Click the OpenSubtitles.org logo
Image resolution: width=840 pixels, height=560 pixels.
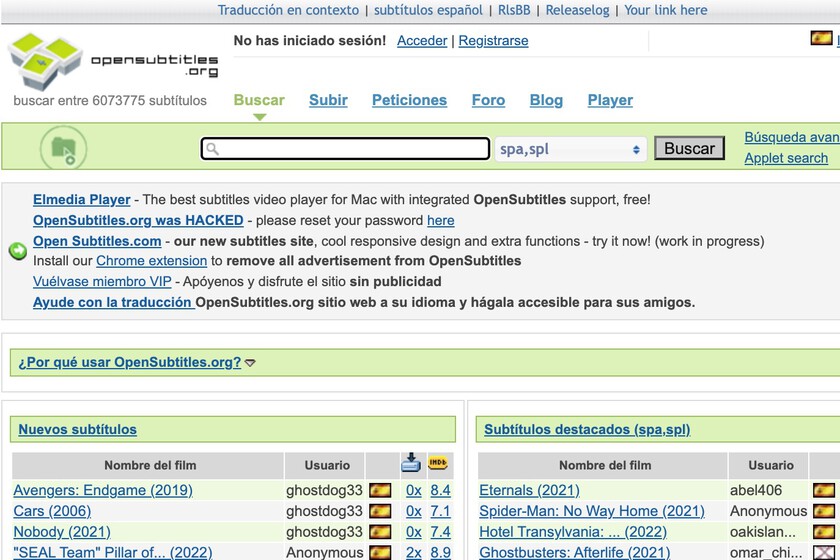click(x=113, y=62)
